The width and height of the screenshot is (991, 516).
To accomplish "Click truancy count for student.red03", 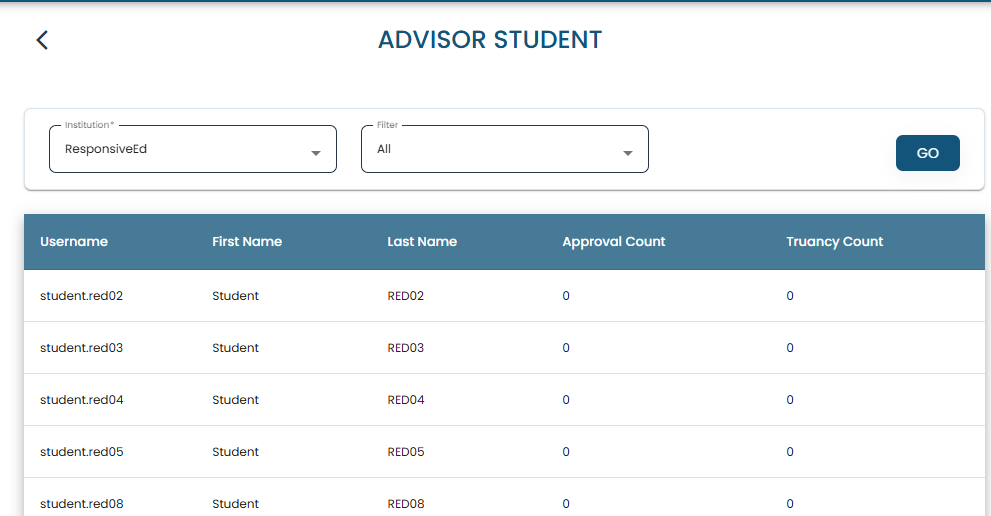I will click(x=790, y=348).
